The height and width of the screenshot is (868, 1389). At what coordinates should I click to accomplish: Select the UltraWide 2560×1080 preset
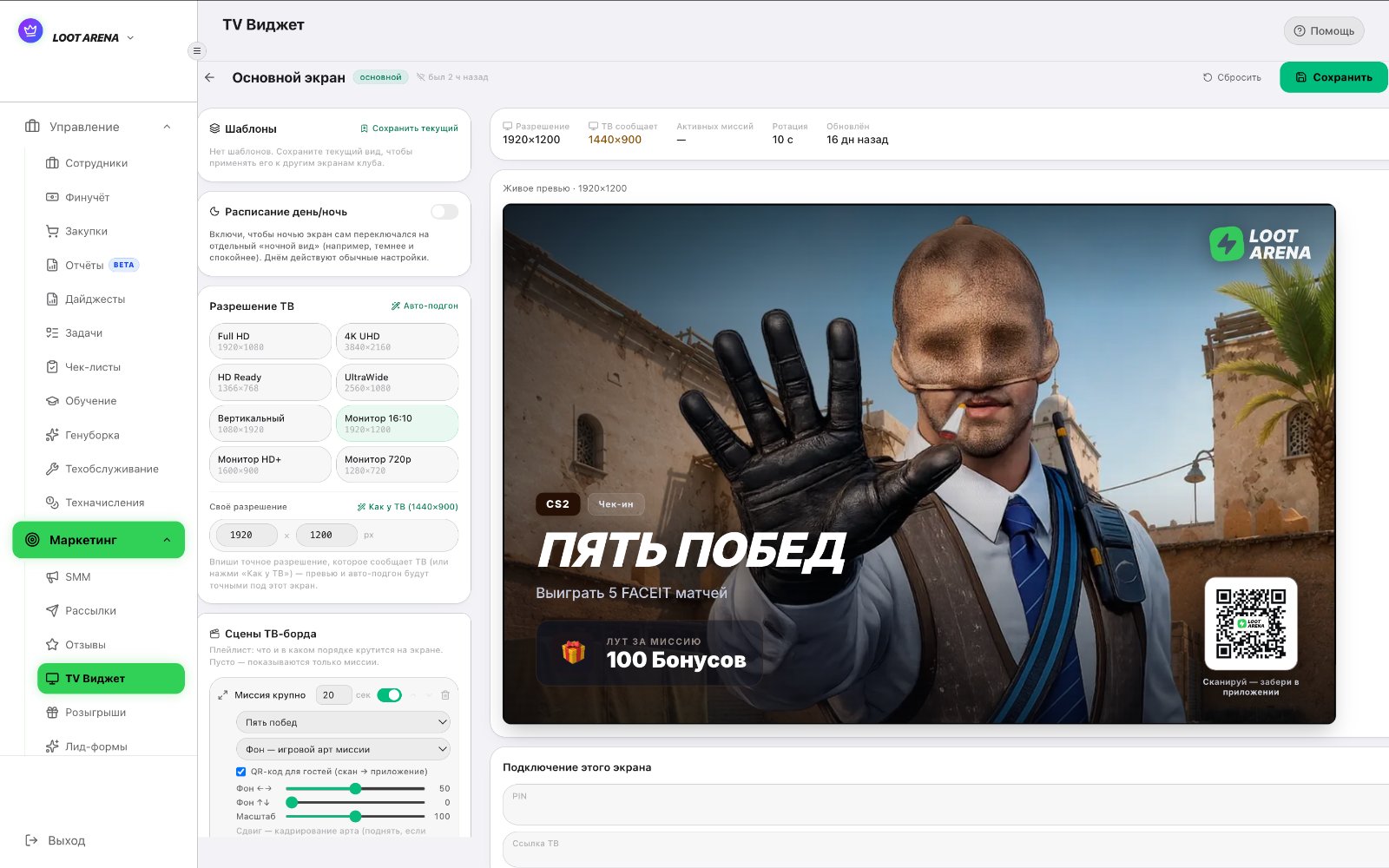click(397, 382)
